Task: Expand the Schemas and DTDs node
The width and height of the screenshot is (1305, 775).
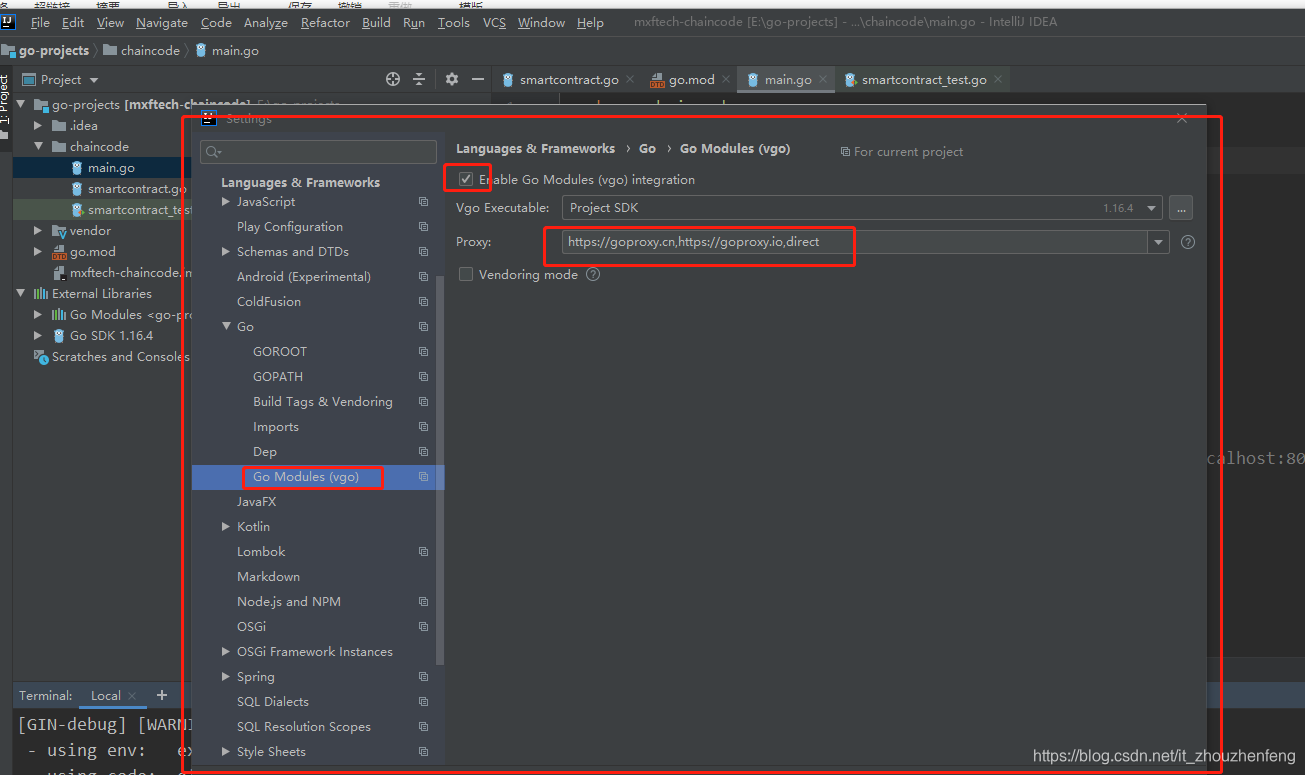Action: (x=226, y=252)
